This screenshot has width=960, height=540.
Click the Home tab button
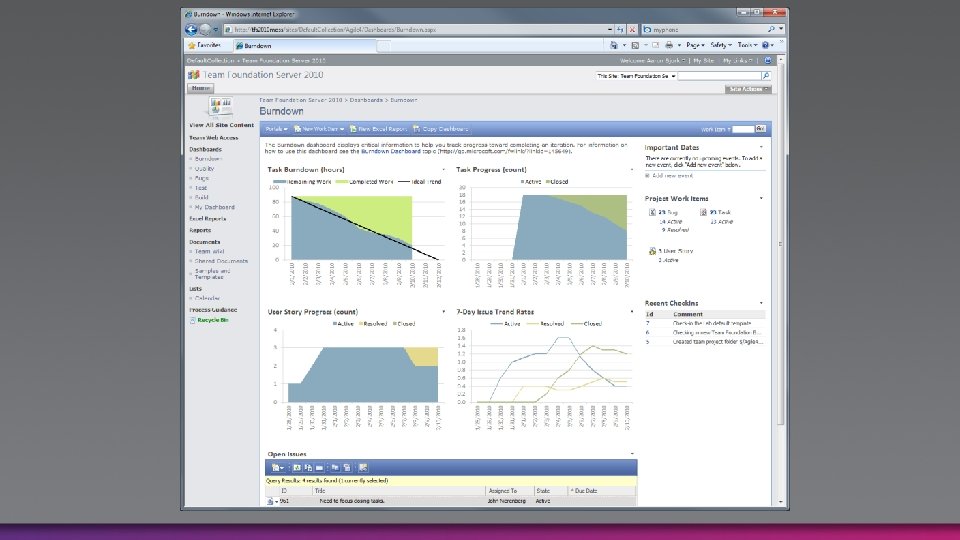pos(200,88)
